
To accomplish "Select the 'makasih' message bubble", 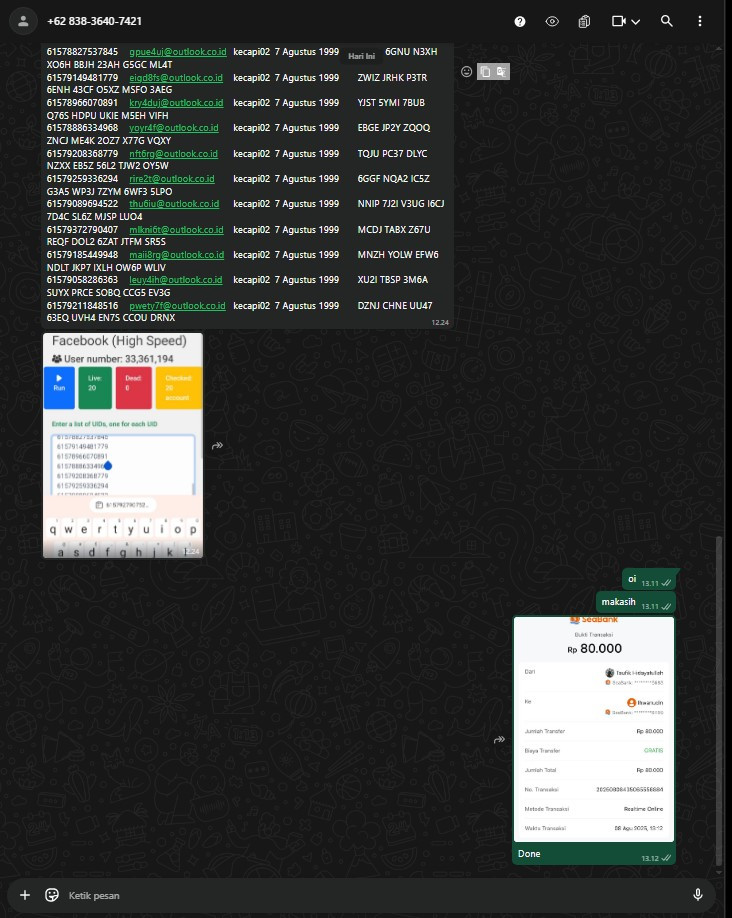I will [x=635, y=602].
